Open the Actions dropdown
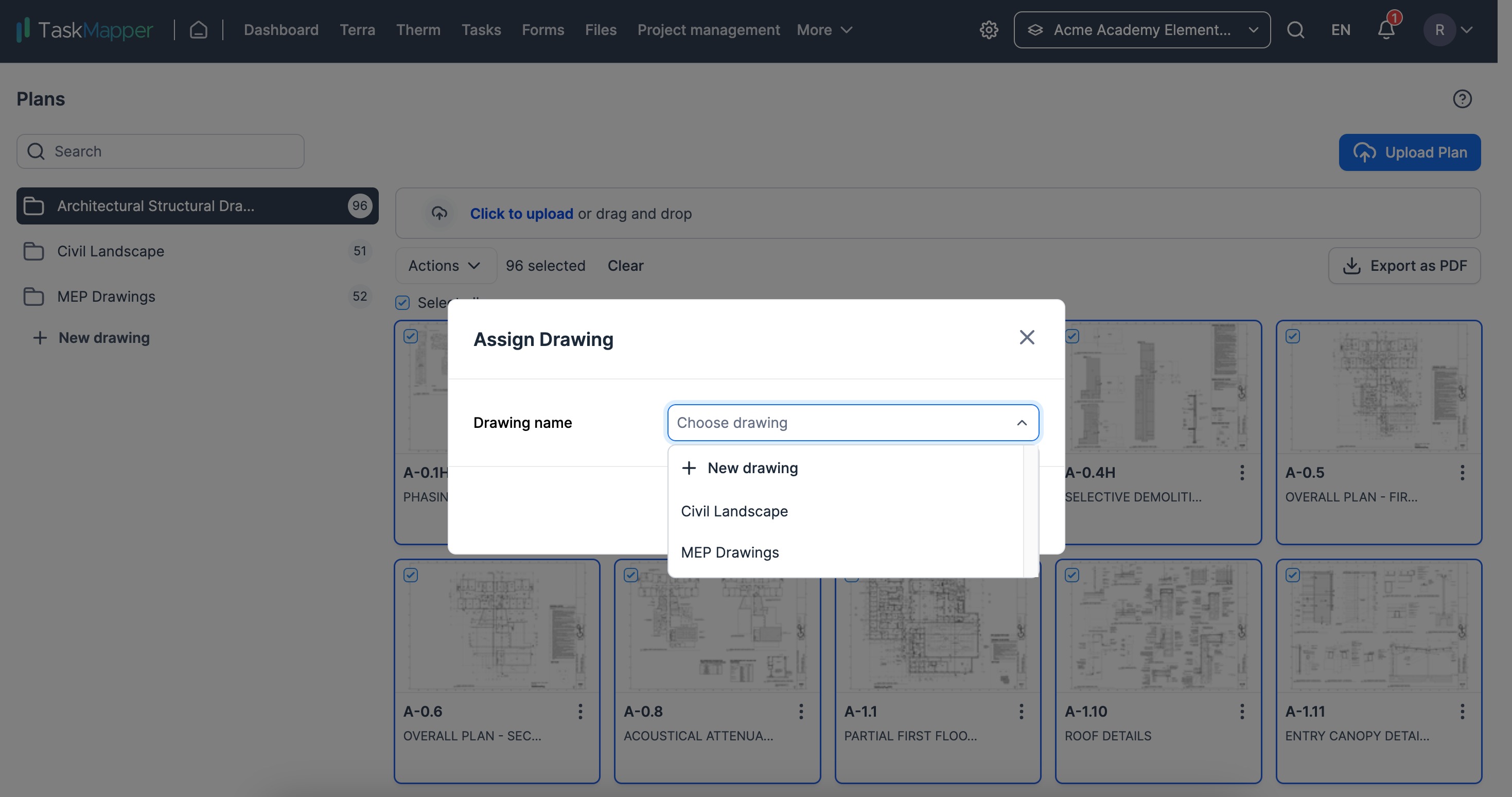The image size is (1512, 797). [x=446, y=266]
